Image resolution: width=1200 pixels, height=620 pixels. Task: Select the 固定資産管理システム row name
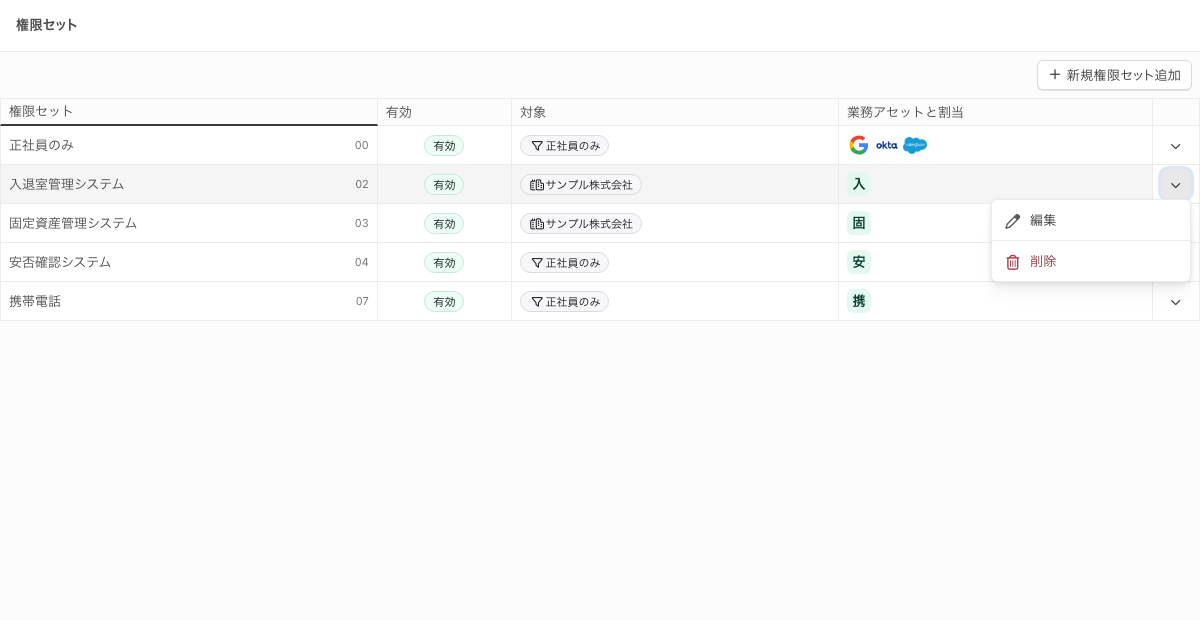73,223
